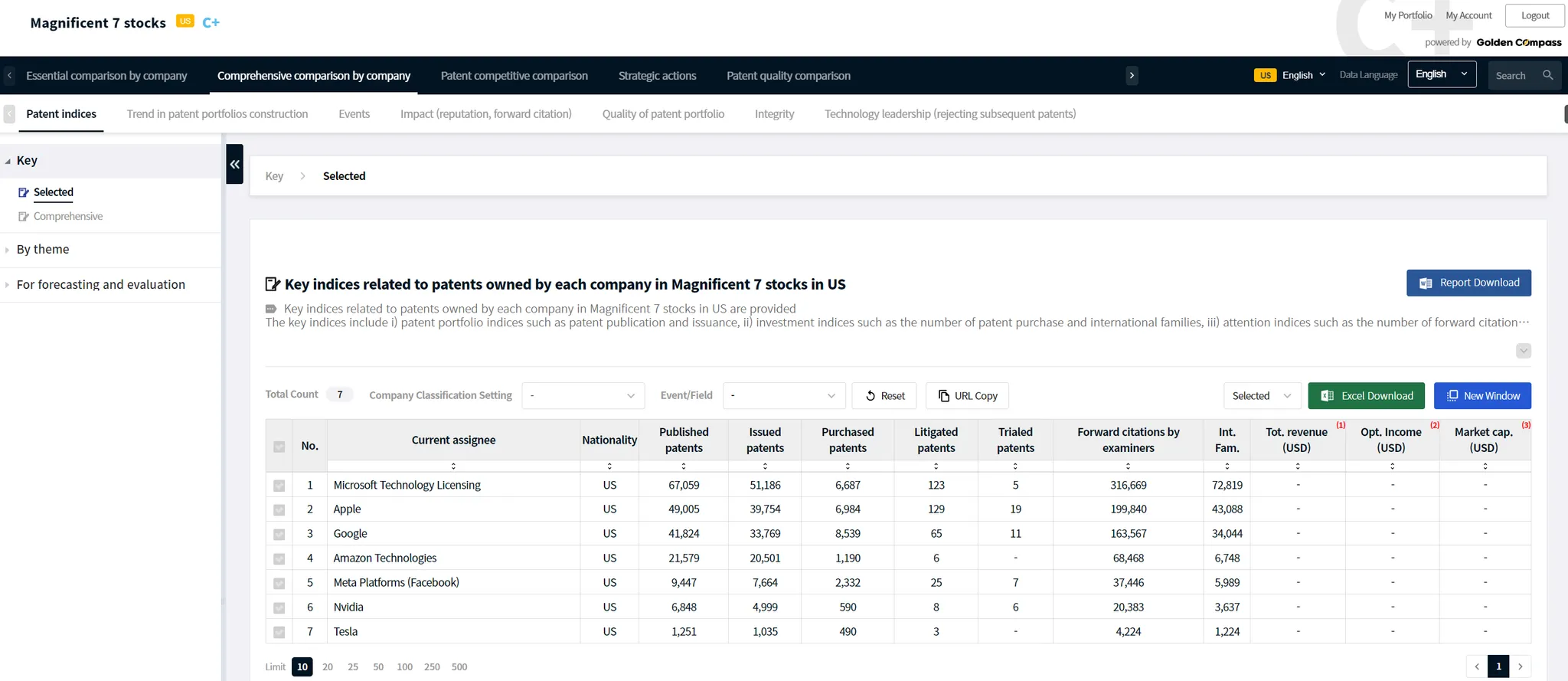Click the search magnifier icon
Image resolution: width=1568 pixels, height=681 pixels.
tap(1547, 75)
